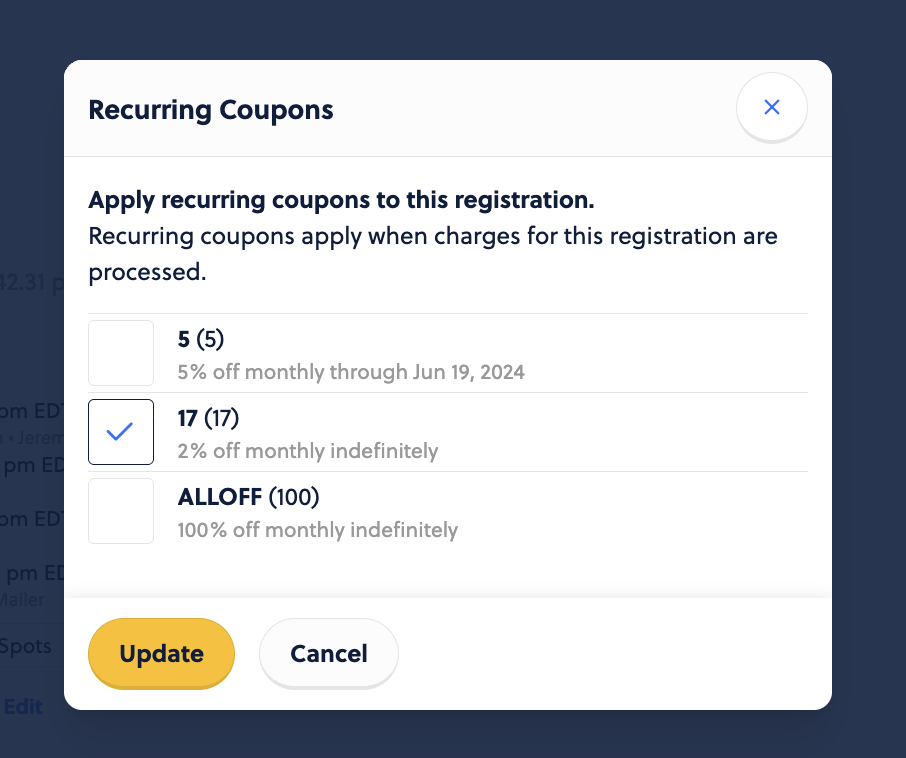Click "5% off monthly through Jun 19, 2024" text
Image resolution: width=906 pixels, height=758 pixels.
[x=351, y=372]
